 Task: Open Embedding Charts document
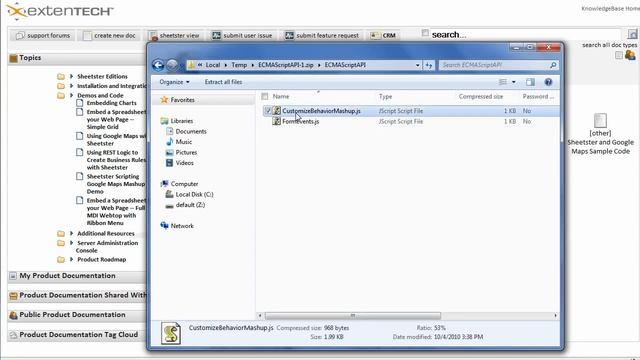click(111, 103)
